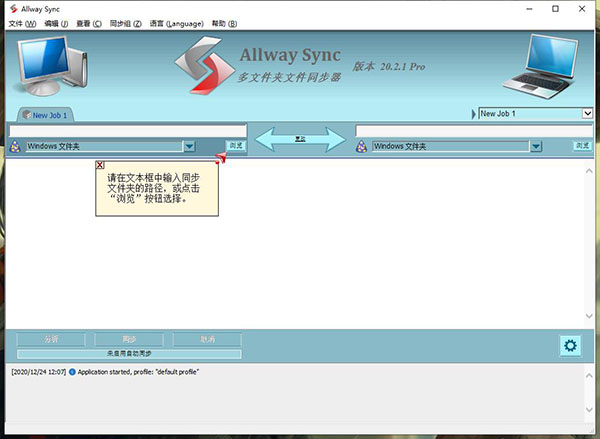The image size is (600, 439).
Task: Open the 同步组 (Z) menu
Action: [126, 24]
